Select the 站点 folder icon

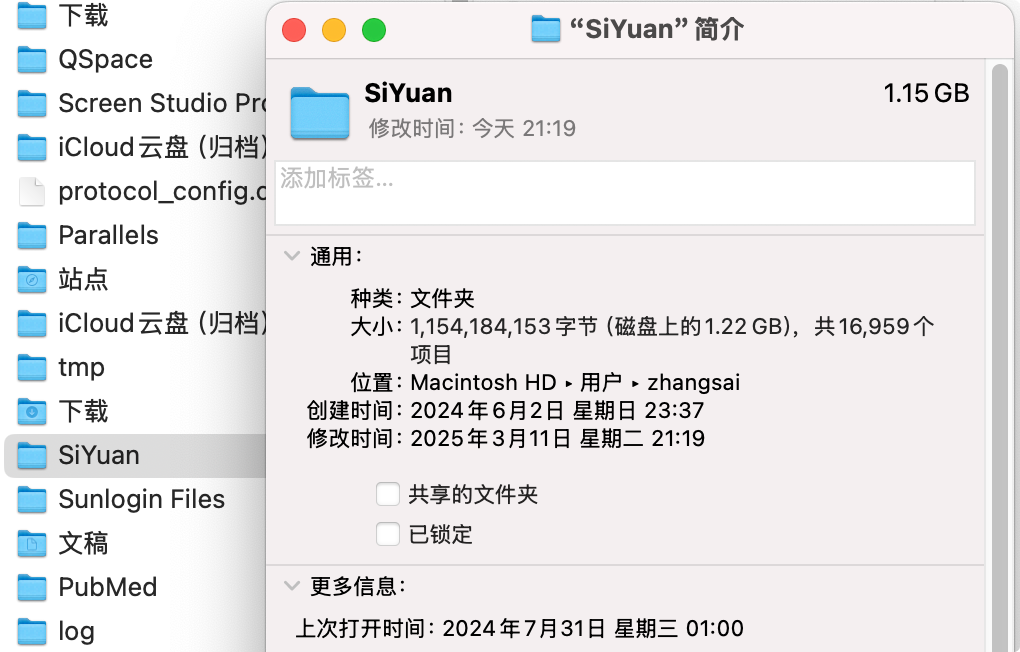coord(33,279)
